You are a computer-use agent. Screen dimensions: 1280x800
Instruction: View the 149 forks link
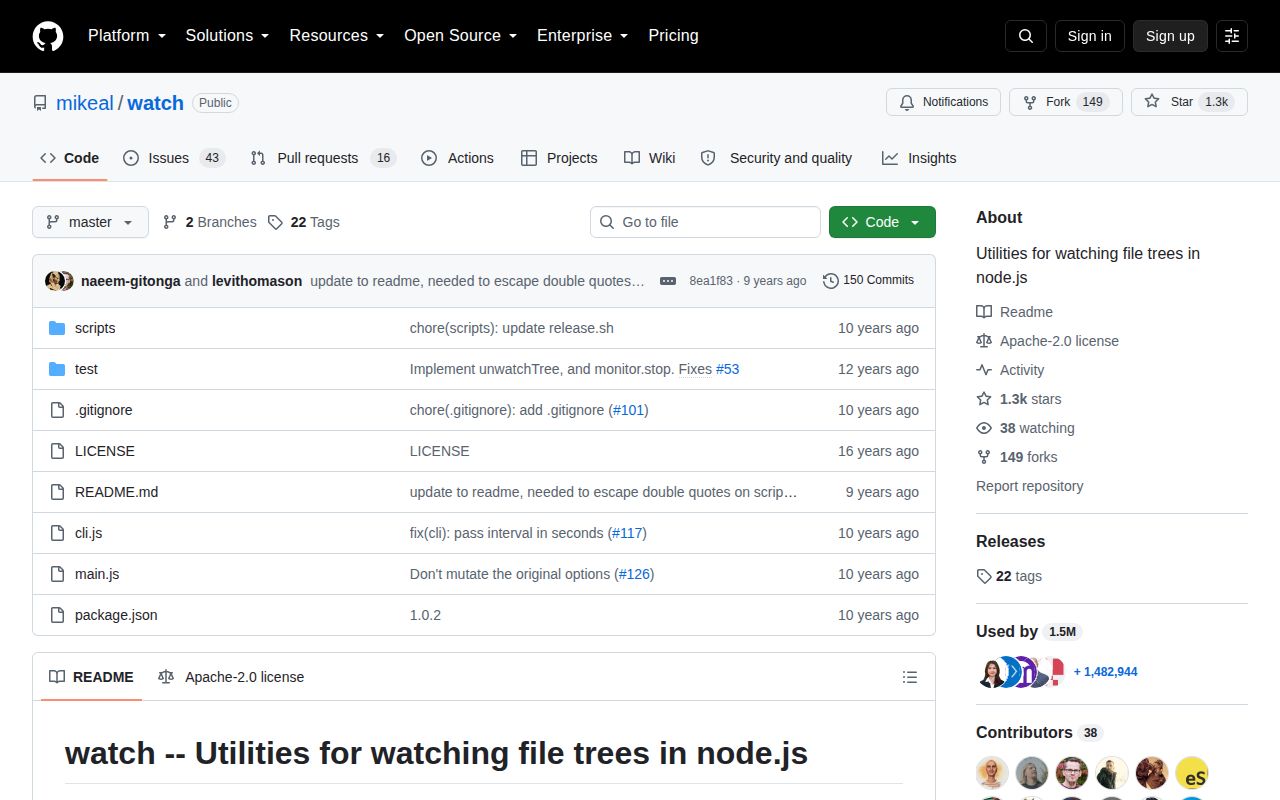coord(1017,457)
